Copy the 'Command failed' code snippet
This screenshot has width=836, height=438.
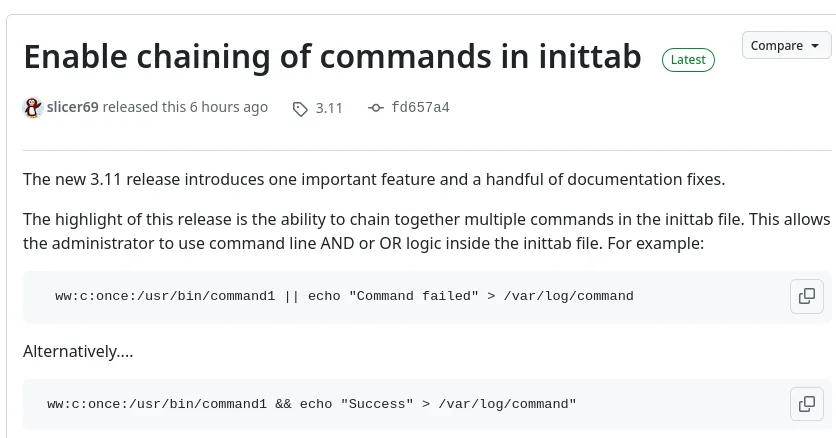pyautogui.click(x=807, y=296)
